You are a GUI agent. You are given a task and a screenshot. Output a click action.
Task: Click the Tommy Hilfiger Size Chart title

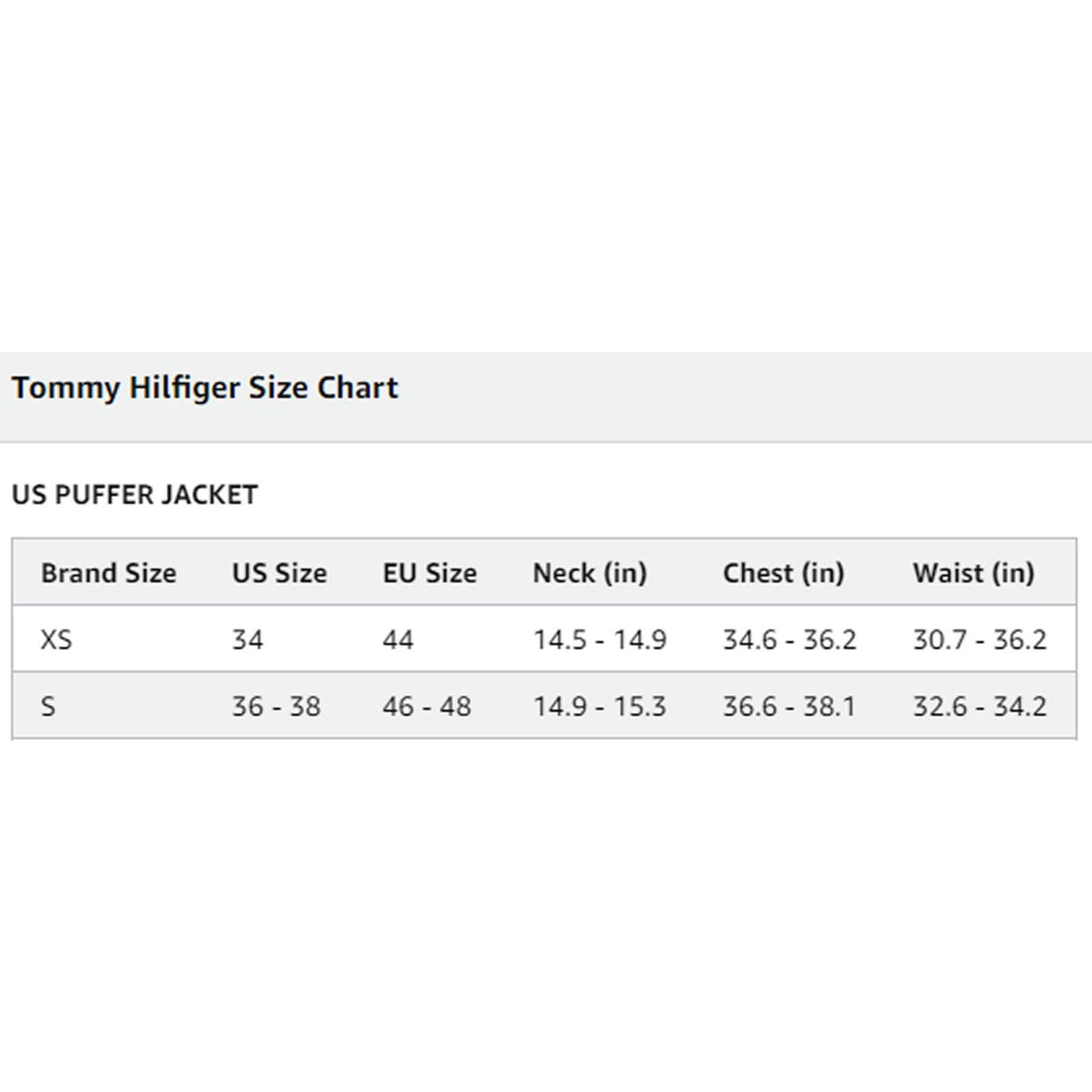205,388
